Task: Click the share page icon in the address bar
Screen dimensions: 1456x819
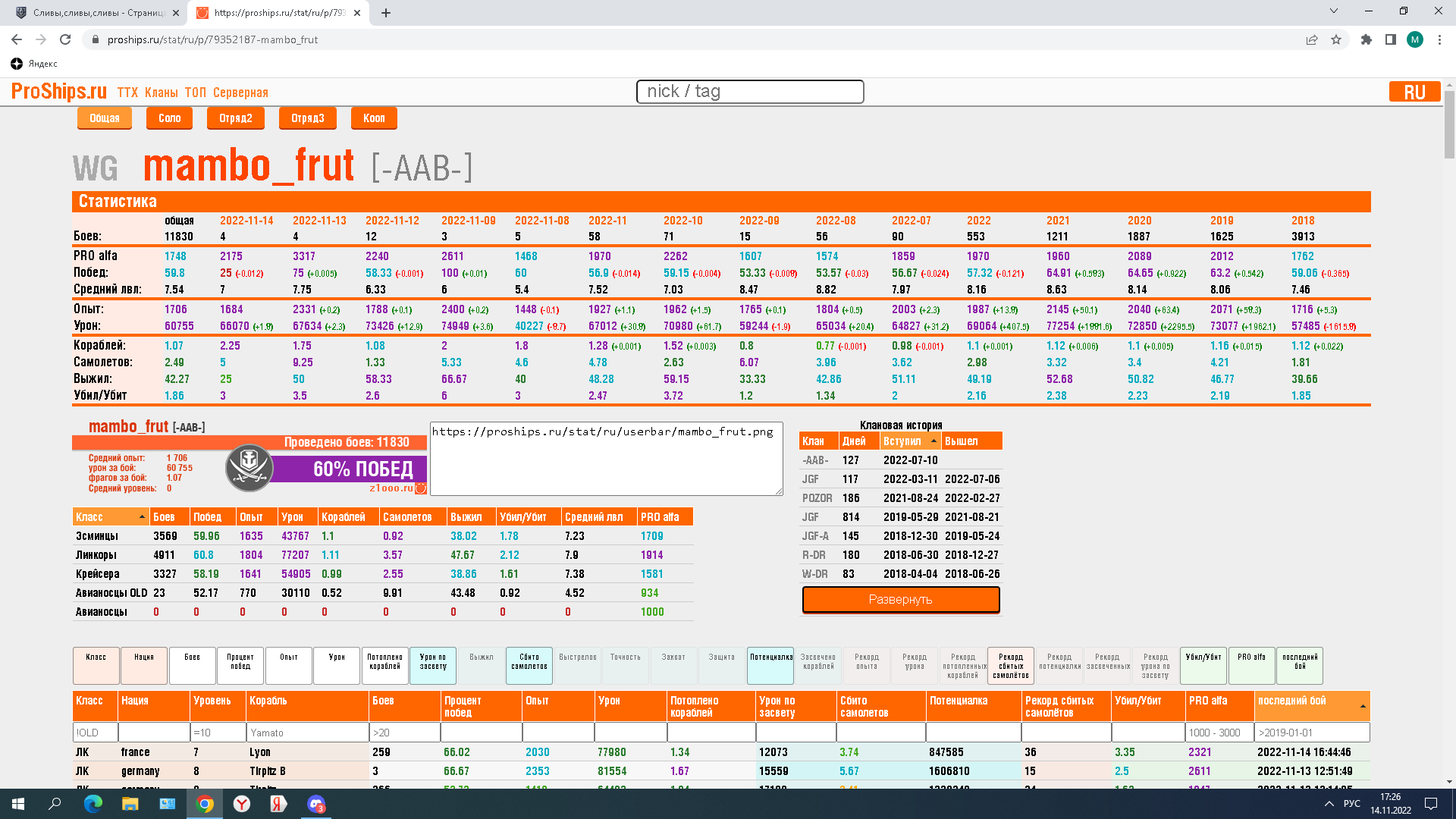Action: click(1311, 39)
